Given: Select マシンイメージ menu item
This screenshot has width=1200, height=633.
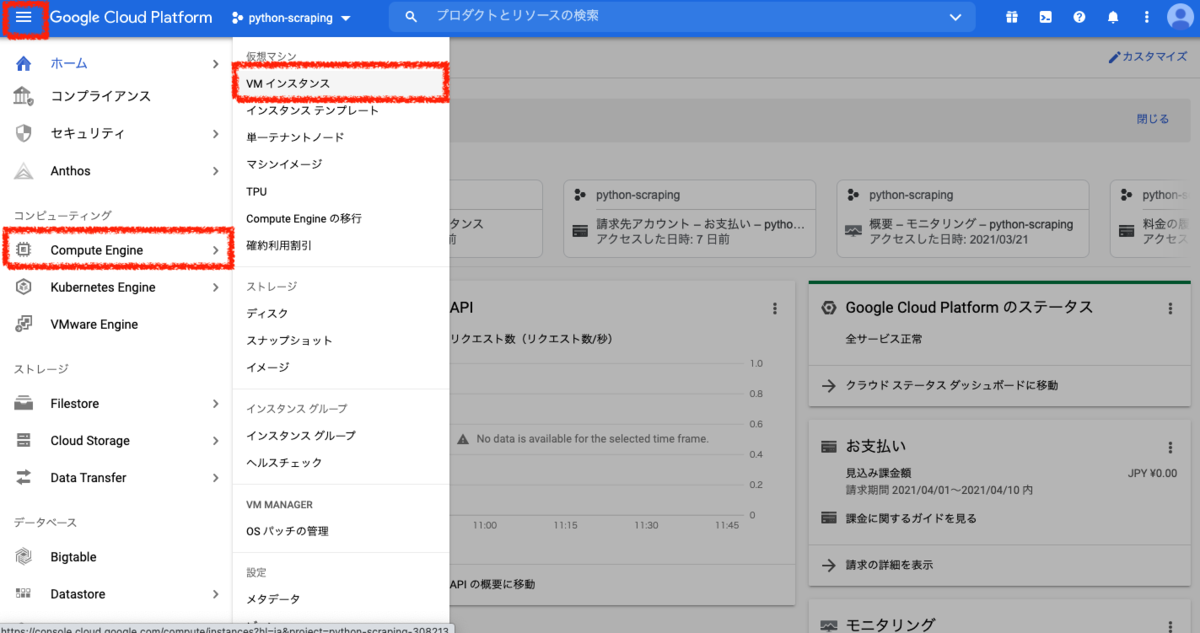Looking at the screenshot, I should point(341,164).
